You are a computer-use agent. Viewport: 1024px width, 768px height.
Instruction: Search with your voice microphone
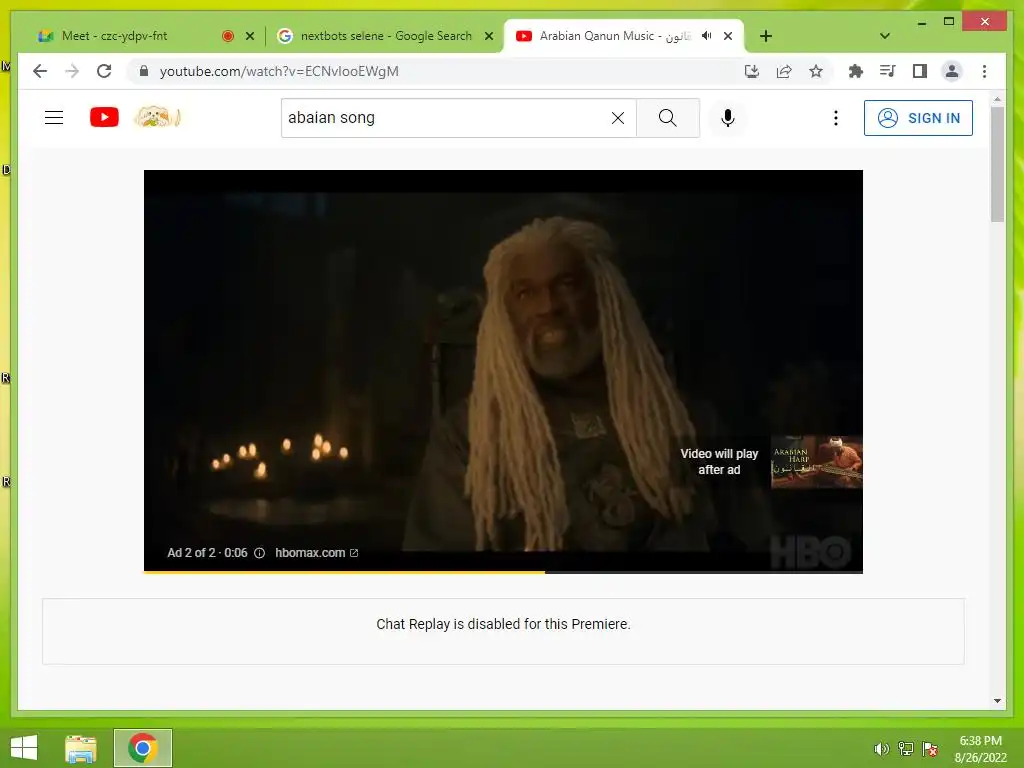pyautogui.click(x=728, y=118)
